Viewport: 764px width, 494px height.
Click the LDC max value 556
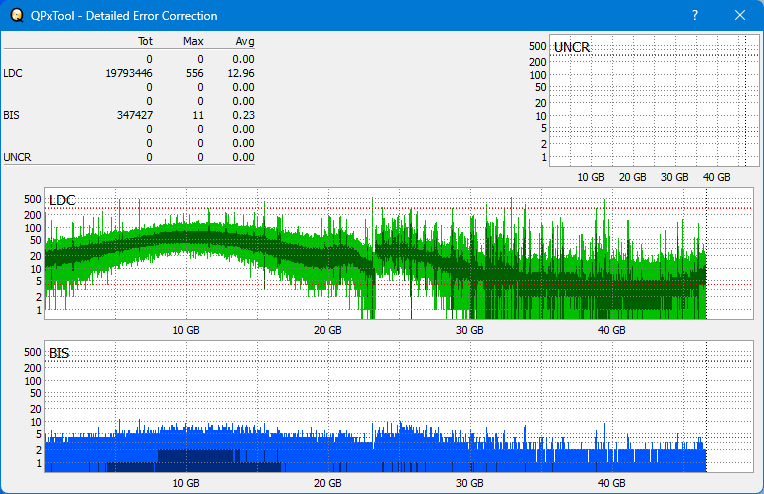point(194,73)
